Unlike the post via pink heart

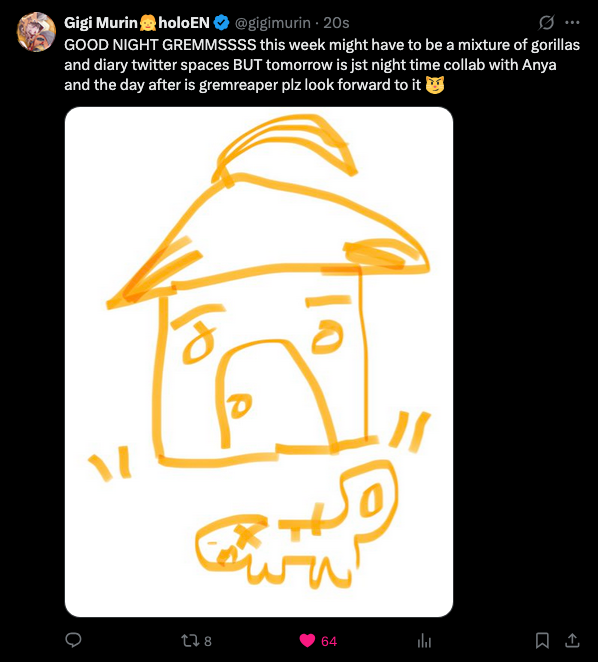click(x=307, y=641)
